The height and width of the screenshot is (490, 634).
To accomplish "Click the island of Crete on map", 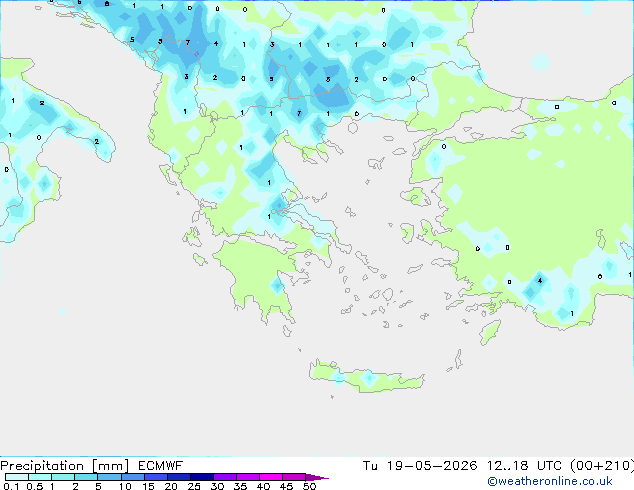I will pos(367,377).
